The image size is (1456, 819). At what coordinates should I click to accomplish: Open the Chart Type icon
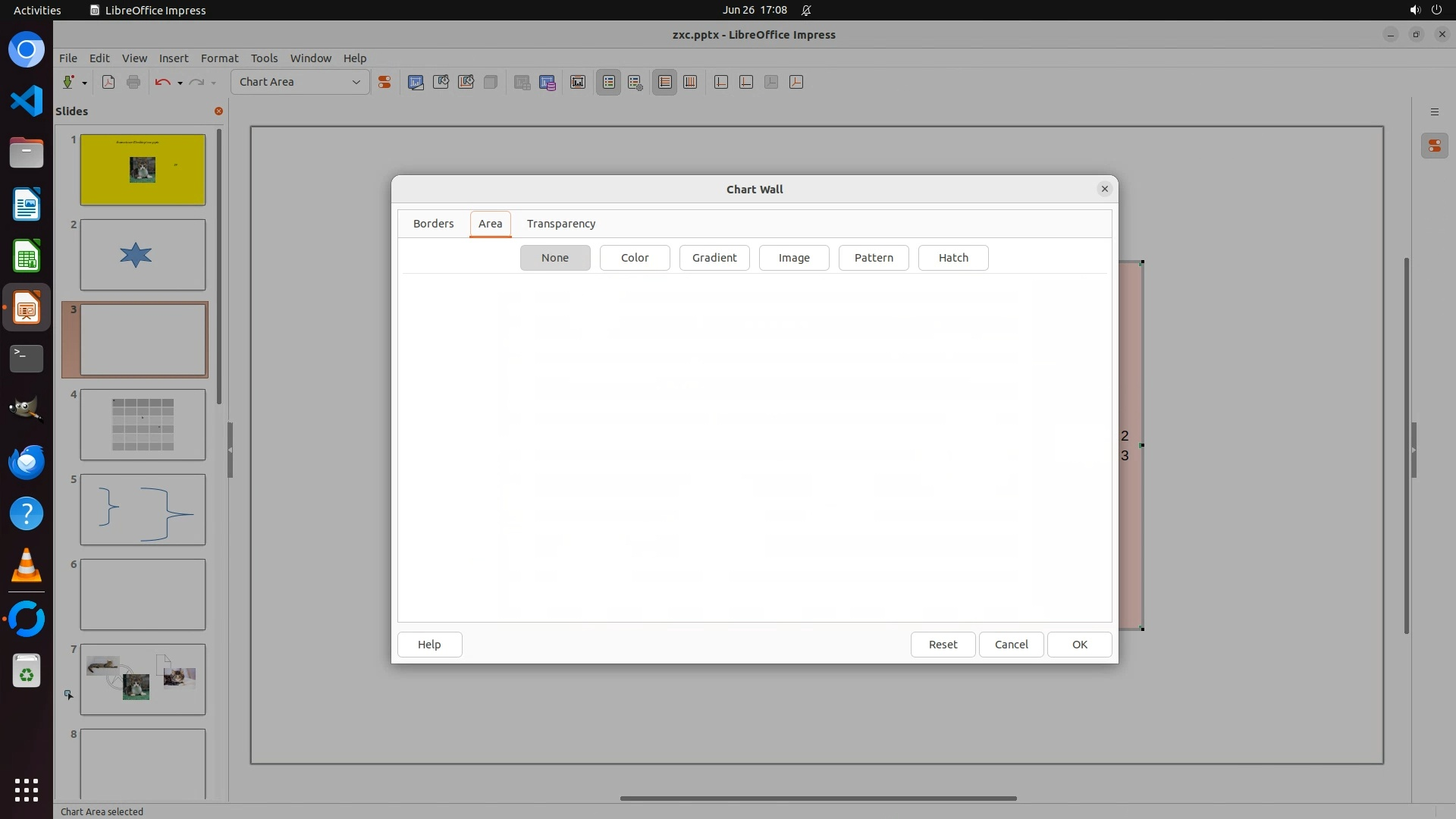click(x=416, y=83)
